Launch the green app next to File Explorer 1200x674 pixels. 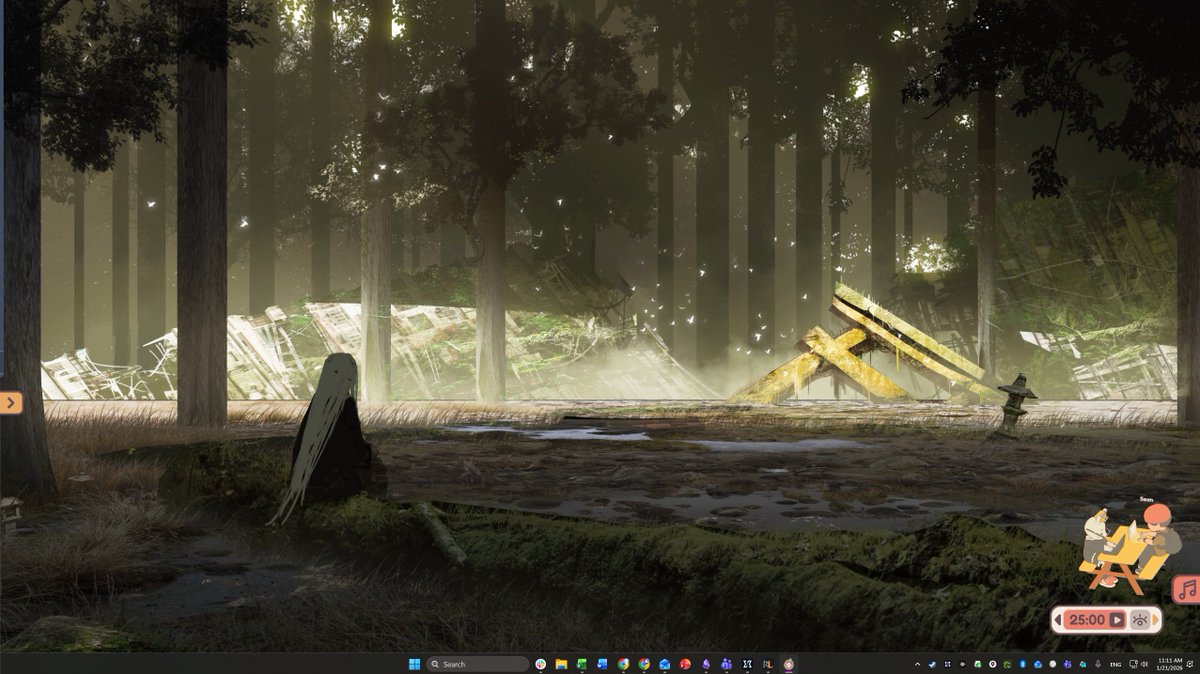click(582, 664)
